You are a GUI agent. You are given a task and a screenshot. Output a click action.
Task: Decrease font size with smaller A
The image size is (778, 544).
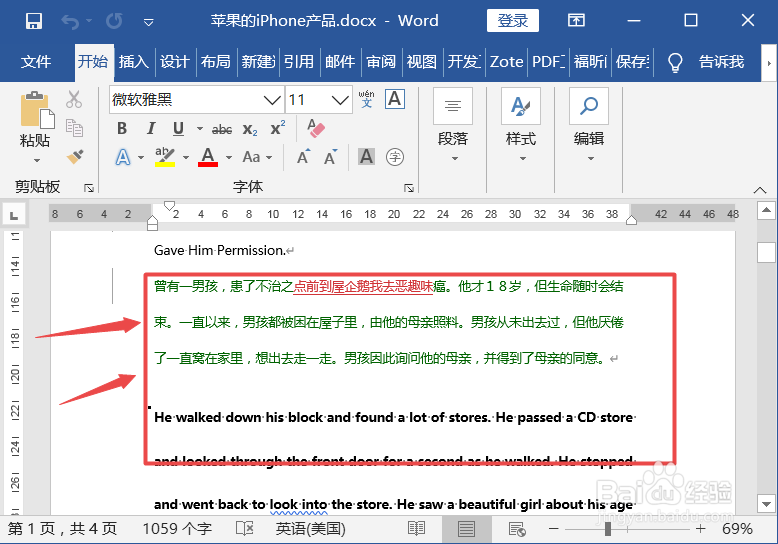pos(330,157)
